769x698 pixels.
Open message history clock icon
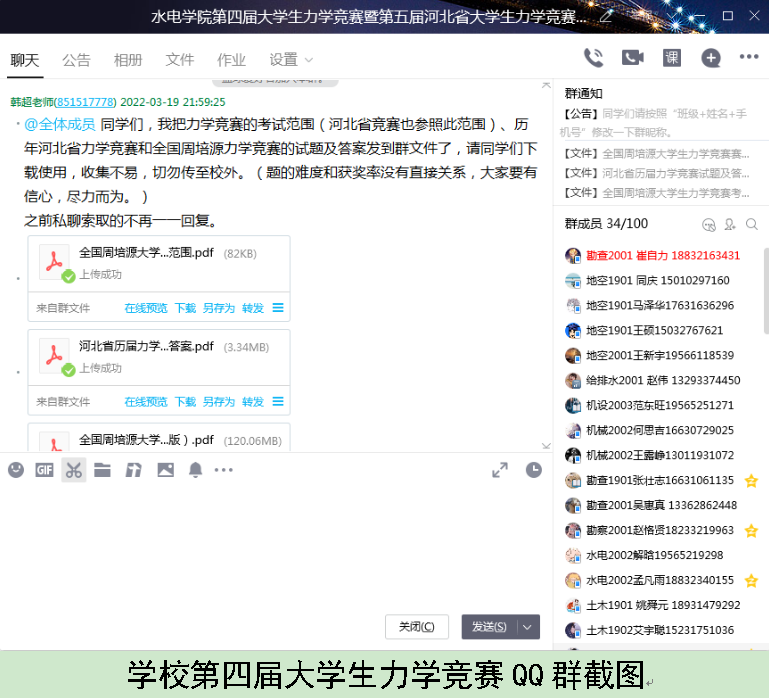pos(534,470)
